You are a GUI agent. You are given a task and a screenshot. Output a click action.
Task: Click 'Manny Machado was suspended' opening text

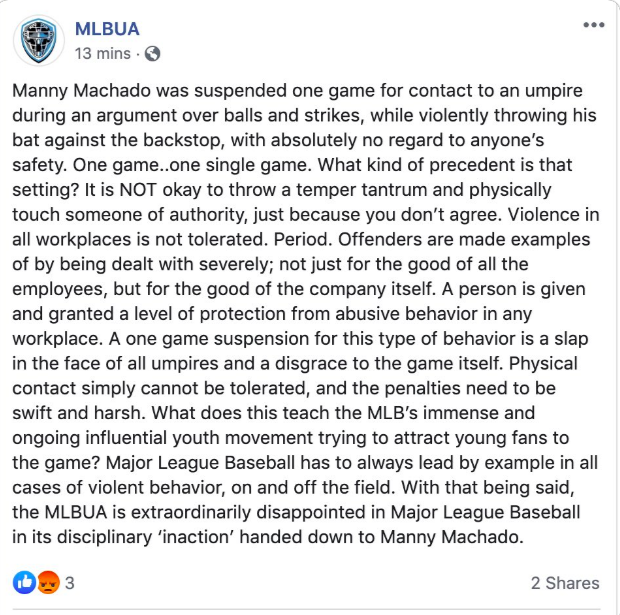(x=150, y=91)
